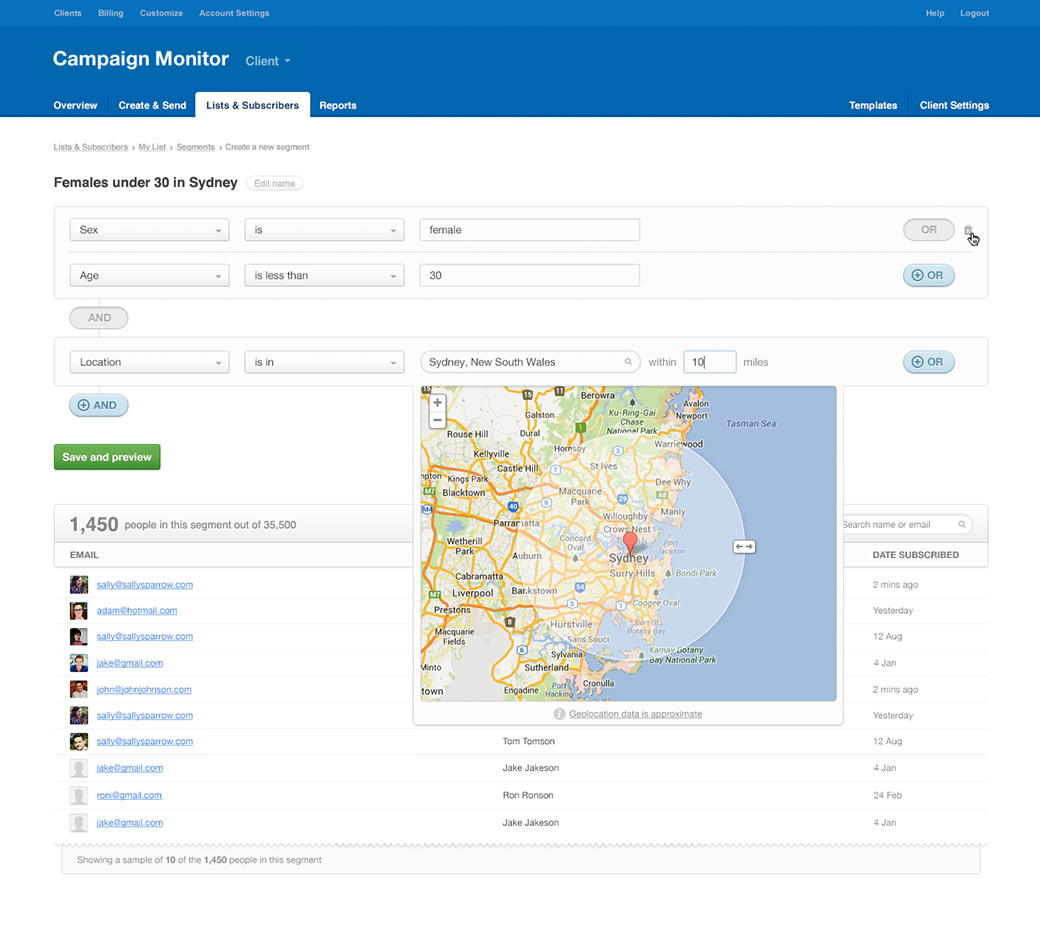Click the miles radius field
This screenshot has height=926, width=1040.
tap(710, 362)
